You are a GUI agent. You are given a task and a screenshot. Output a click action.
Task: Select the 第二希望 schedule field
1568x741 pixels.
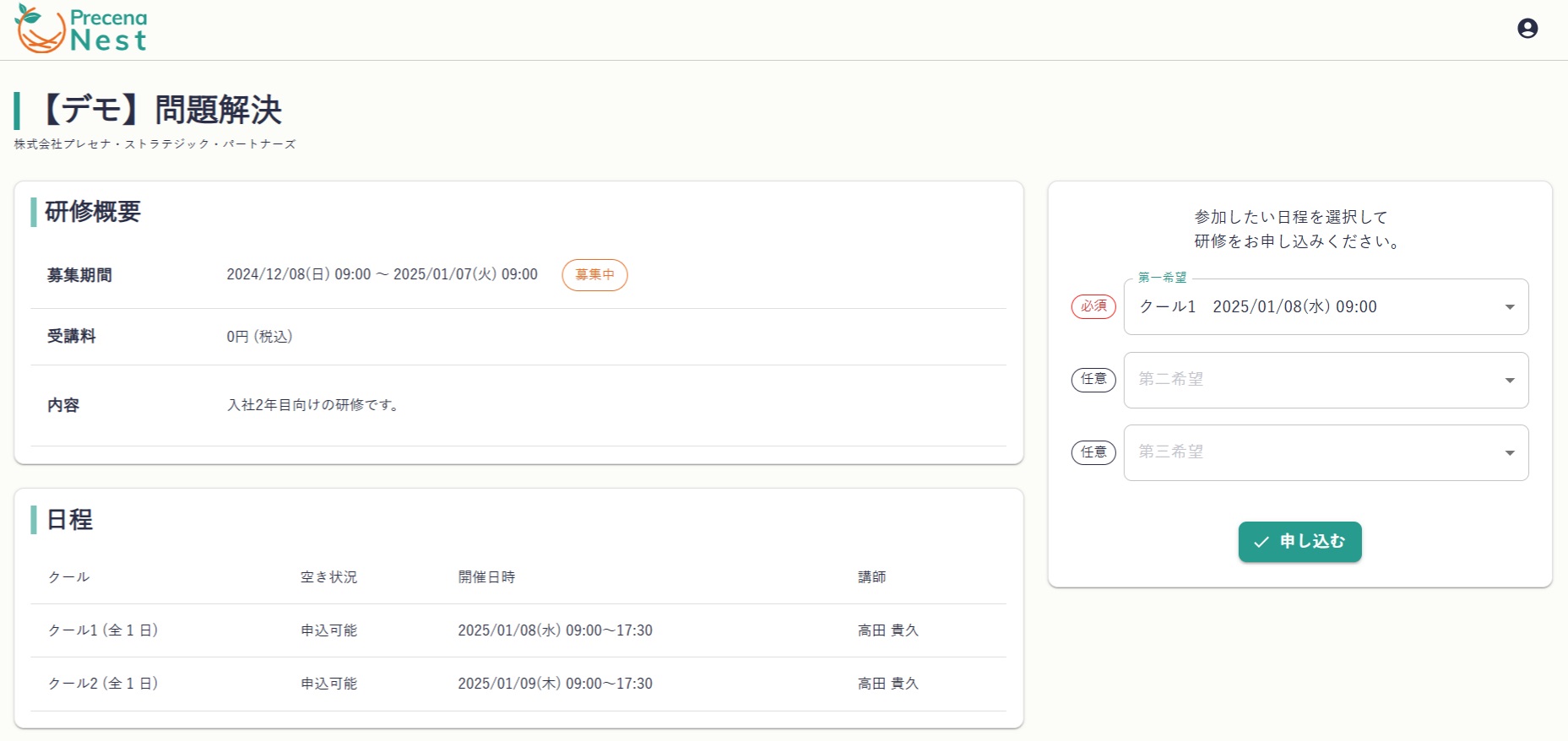coord(1326,380)
